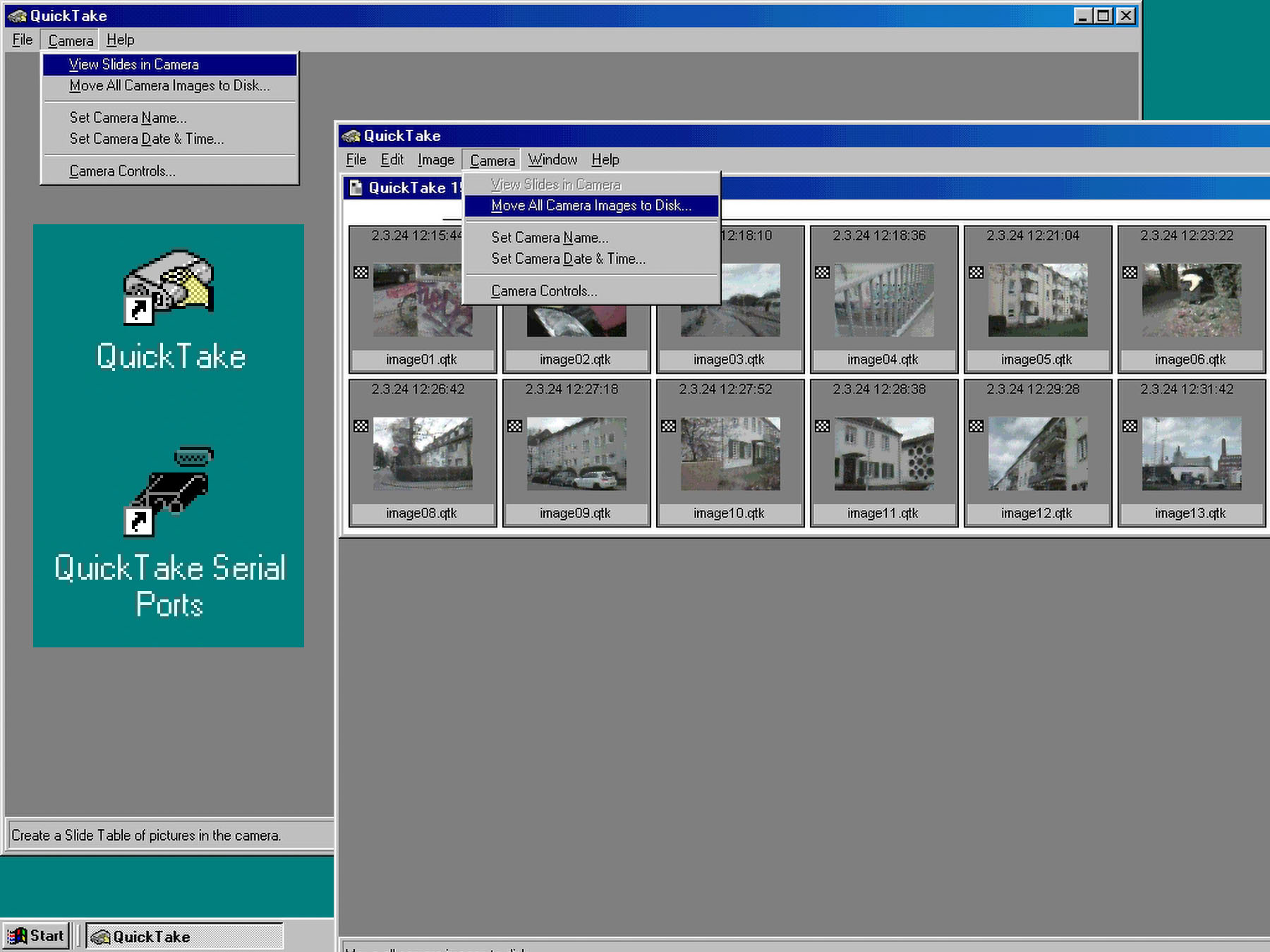1270x952 pixels.
Task: Select Set Camera Date & Time in the front menu
Action: click(x=591, y=259)
